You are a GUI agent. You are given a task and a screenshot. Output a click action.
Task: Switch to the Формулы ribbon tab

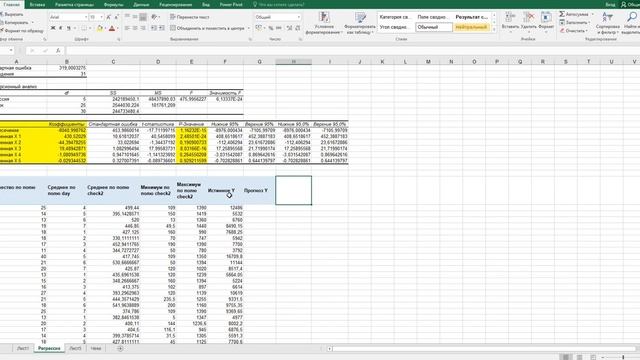coord(113,4)
